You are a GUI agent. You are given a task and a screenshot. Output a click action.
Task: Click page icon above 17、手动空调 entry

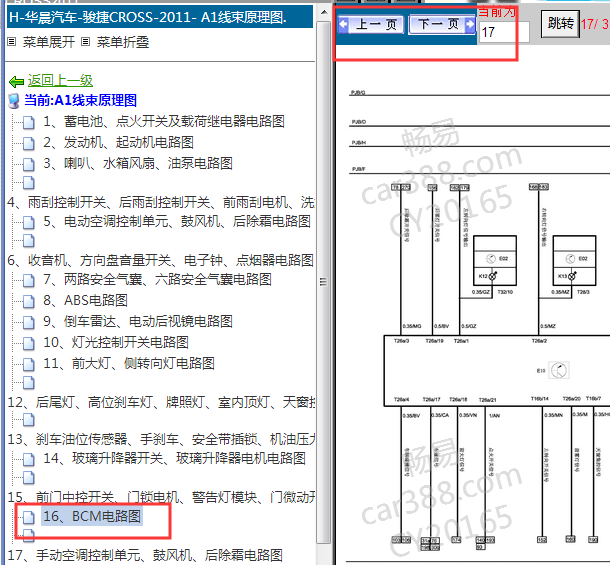(x=28, y=536)
